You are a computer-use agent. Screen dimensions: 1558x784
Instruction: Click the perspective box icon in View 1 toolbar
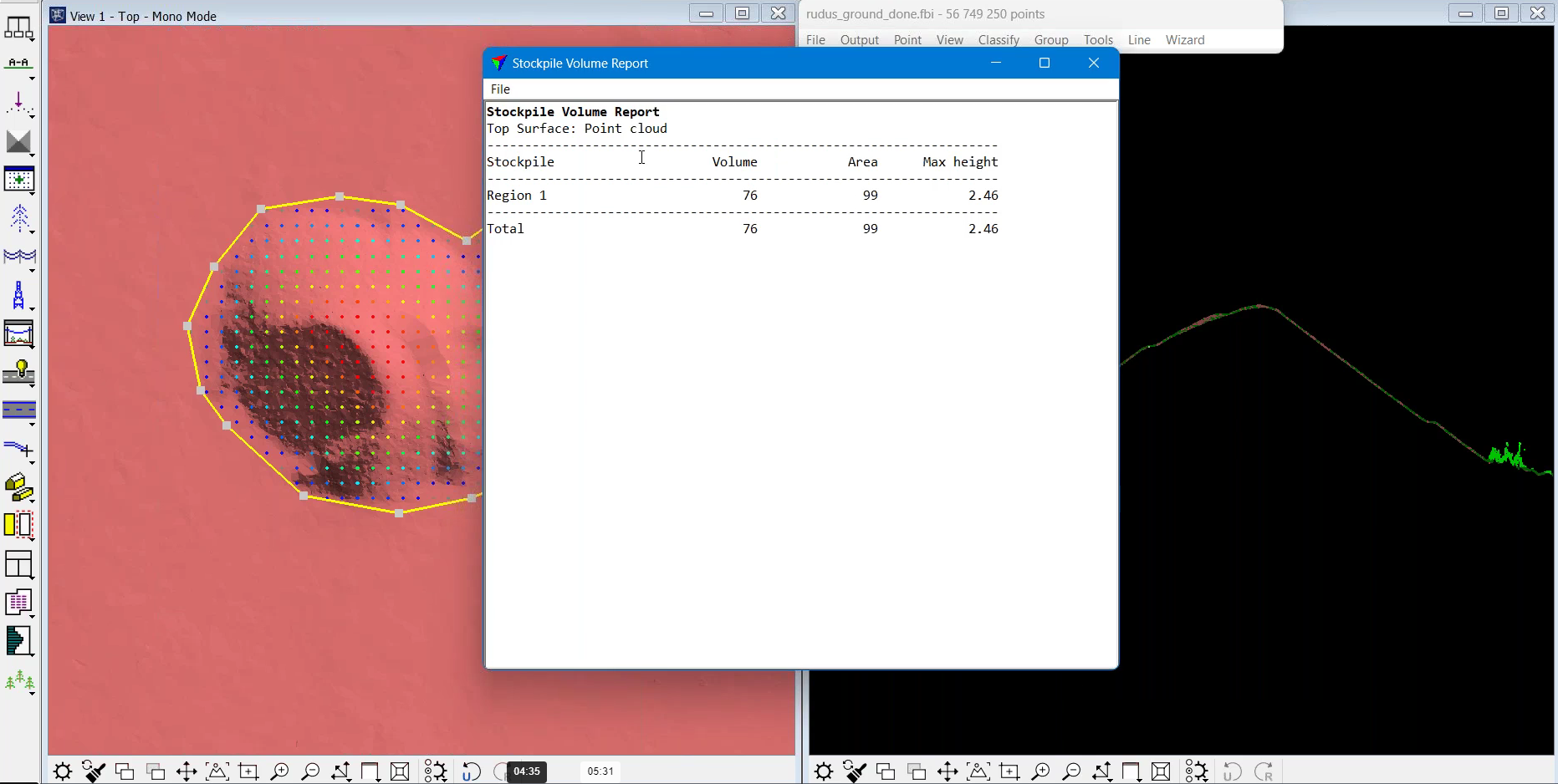coord(400,771)
